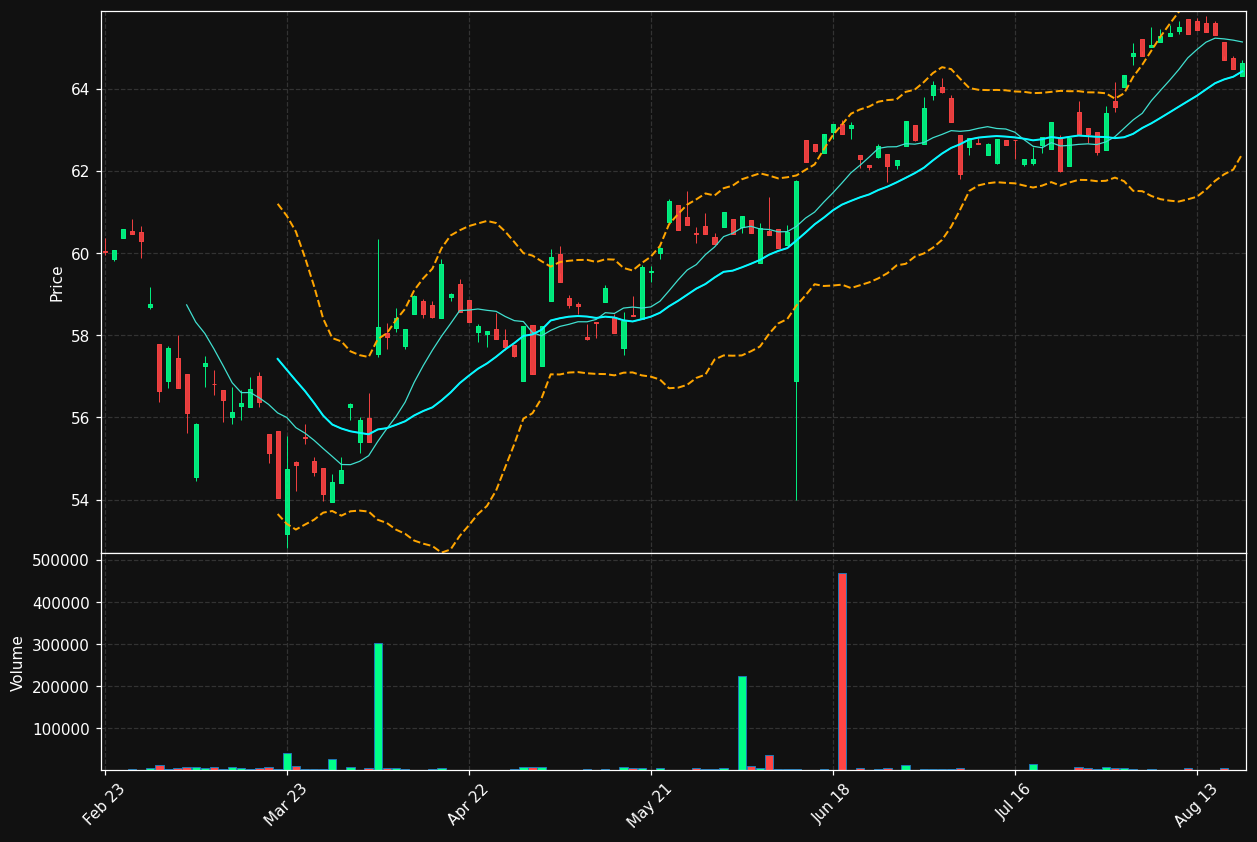Click the 'Apr 22' date label

click(469, 805)
